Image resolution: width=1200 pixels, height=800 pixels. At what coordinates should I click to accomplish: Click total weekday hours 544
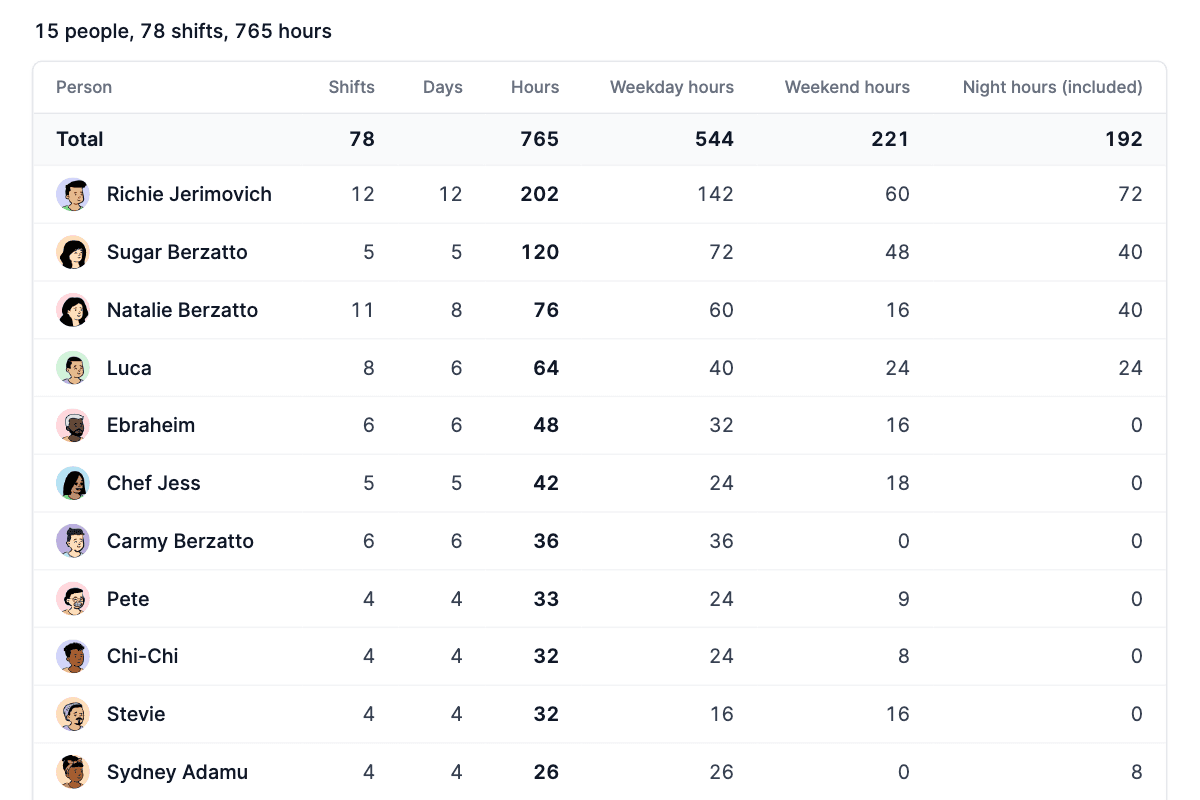(714, 139)
